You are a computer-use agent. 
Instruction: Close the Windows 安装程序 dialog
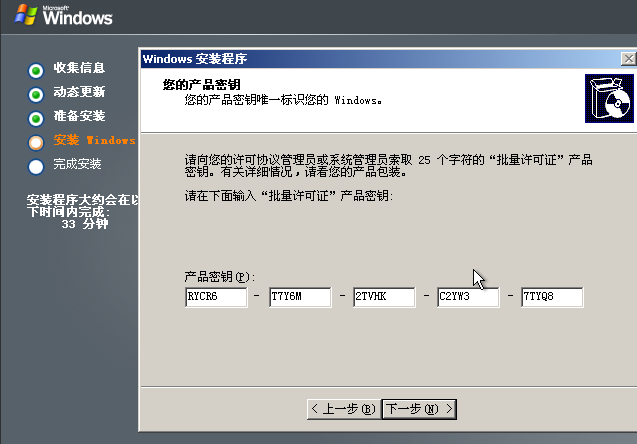(627, 59)
